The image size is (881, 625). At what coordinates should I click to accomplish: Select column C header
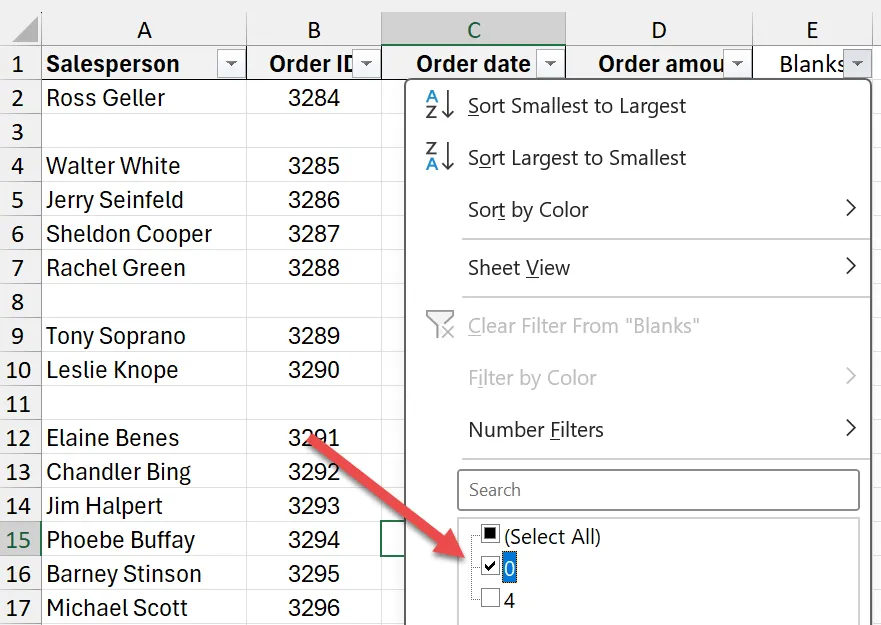[473, 30]
